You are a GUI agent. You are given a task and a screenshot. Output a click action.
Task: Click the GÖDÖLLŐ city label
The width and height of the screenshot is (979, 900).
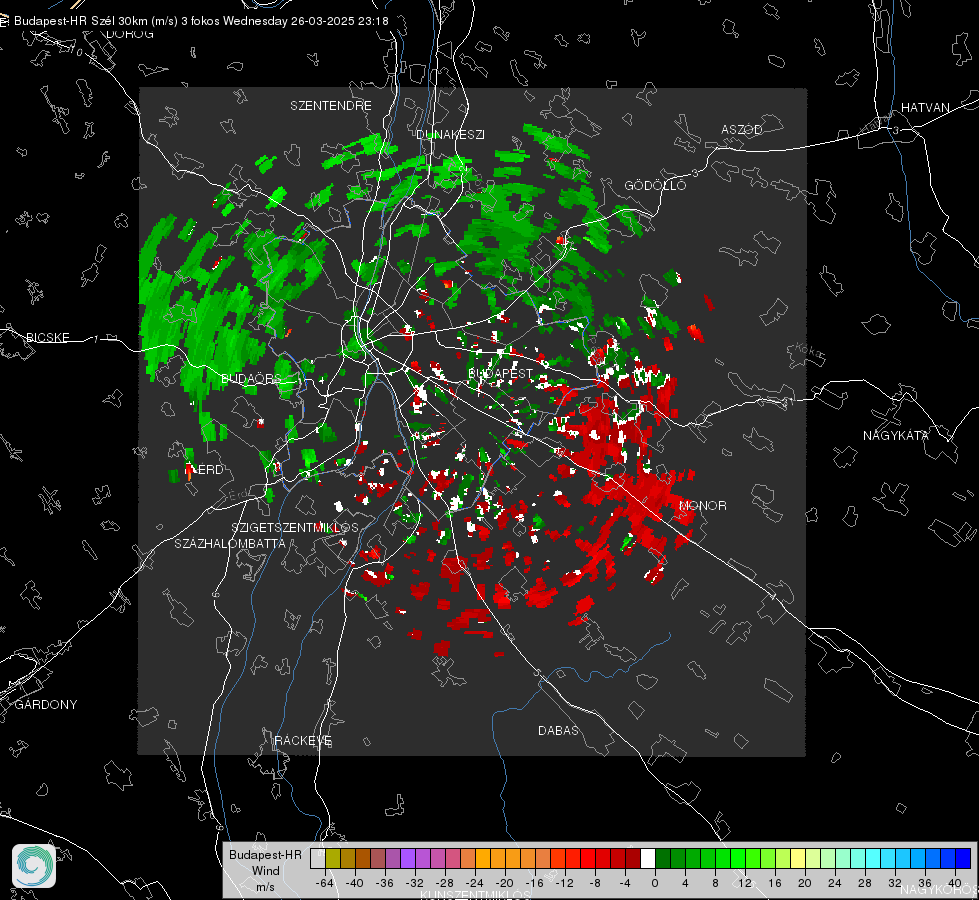point(655,185)
